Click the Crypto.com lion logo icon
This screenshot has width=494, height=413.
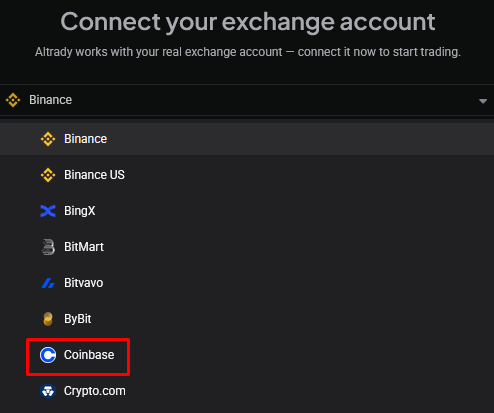pyautogui.click(x=48, y=391)
